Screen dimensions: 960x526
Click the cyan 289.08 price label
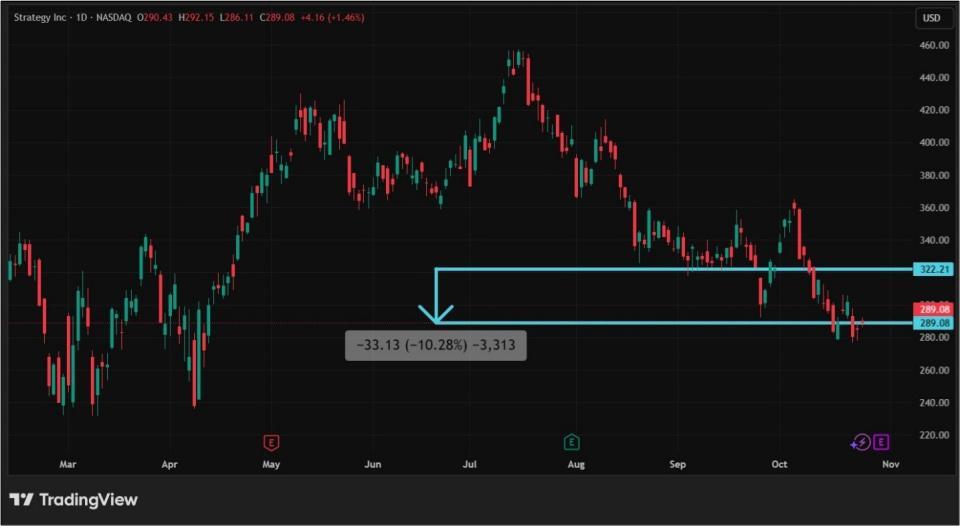(932, 324)
